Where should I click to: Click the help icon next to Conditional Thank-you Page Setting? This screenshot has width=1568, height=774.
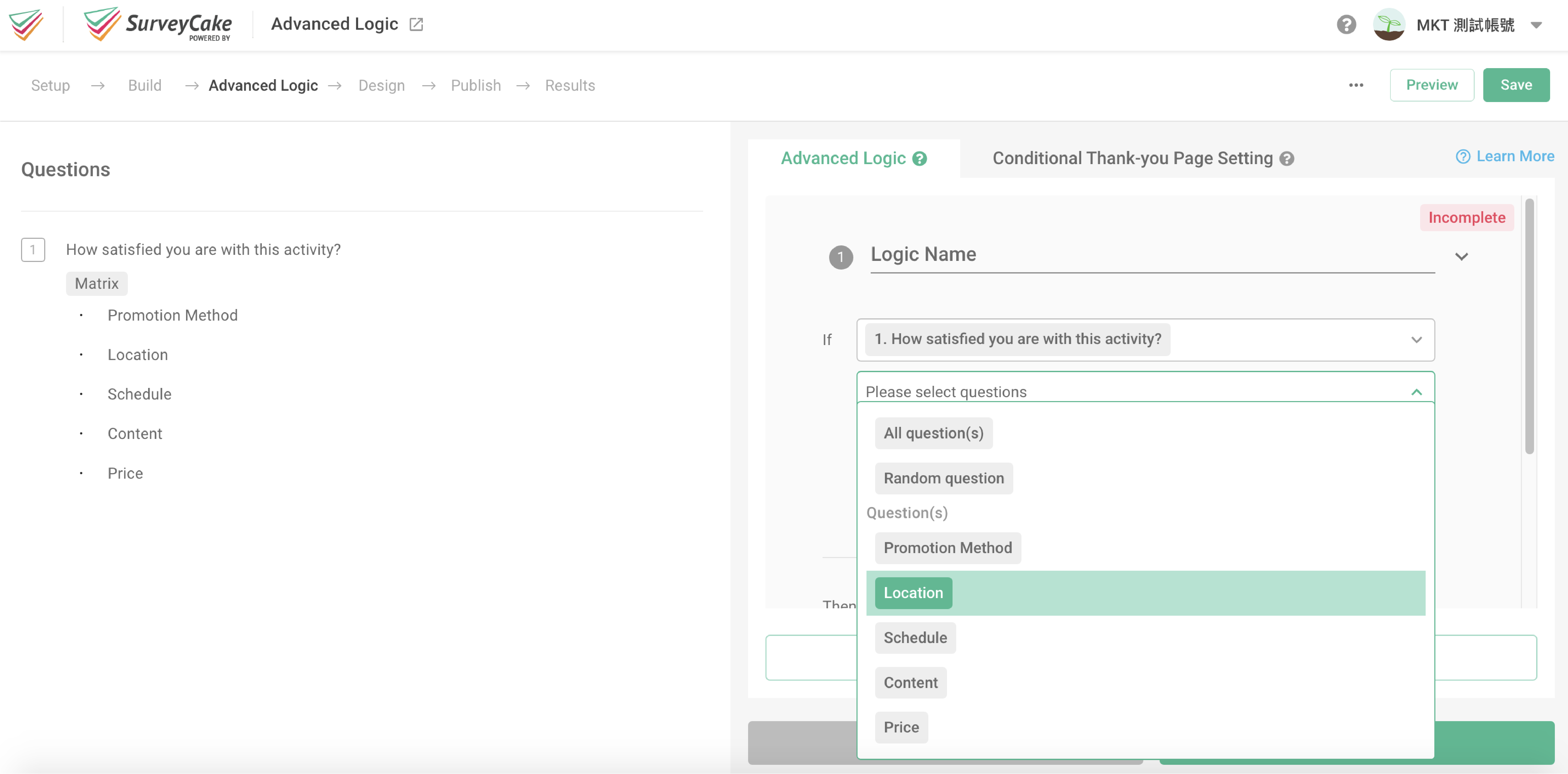(x=1287, y=158)
